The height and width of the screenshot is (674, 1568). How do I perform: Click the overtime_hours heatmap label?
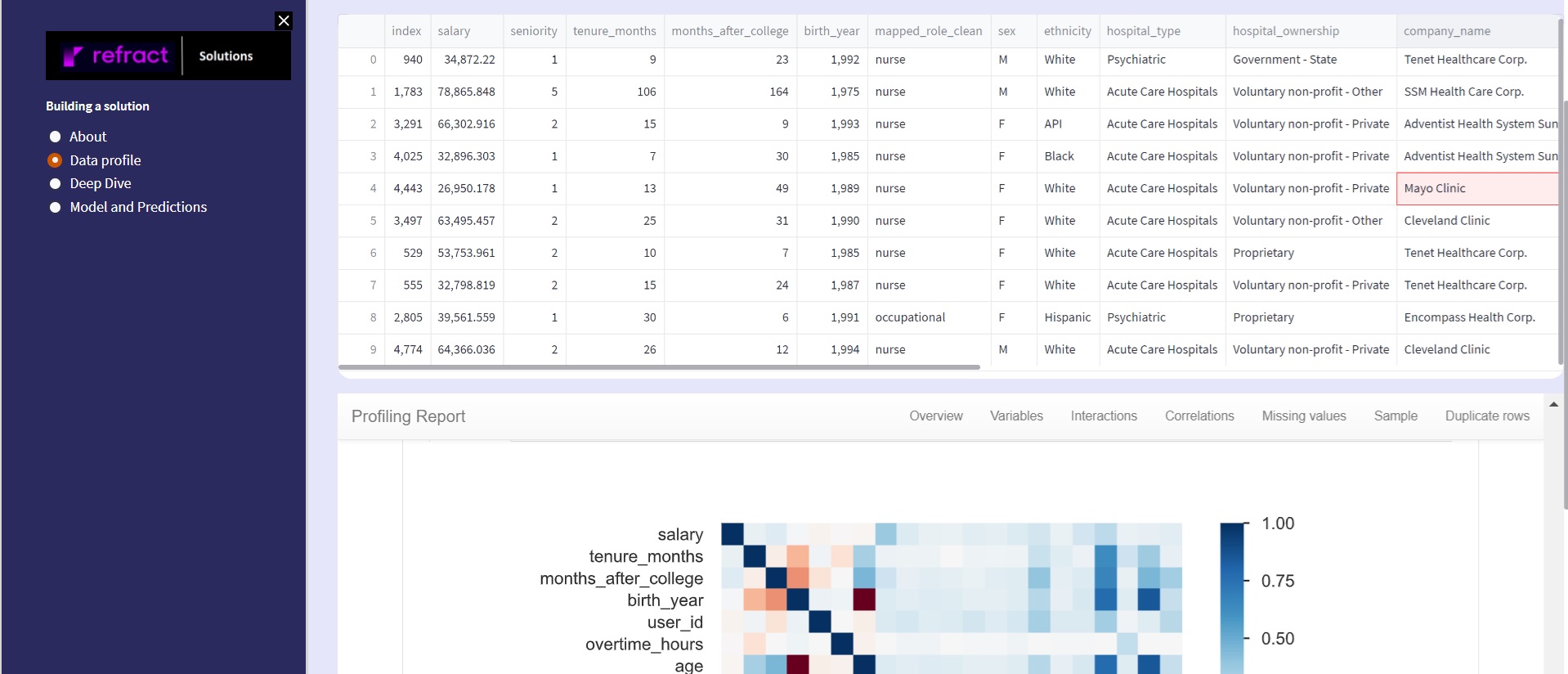(644, 645)
